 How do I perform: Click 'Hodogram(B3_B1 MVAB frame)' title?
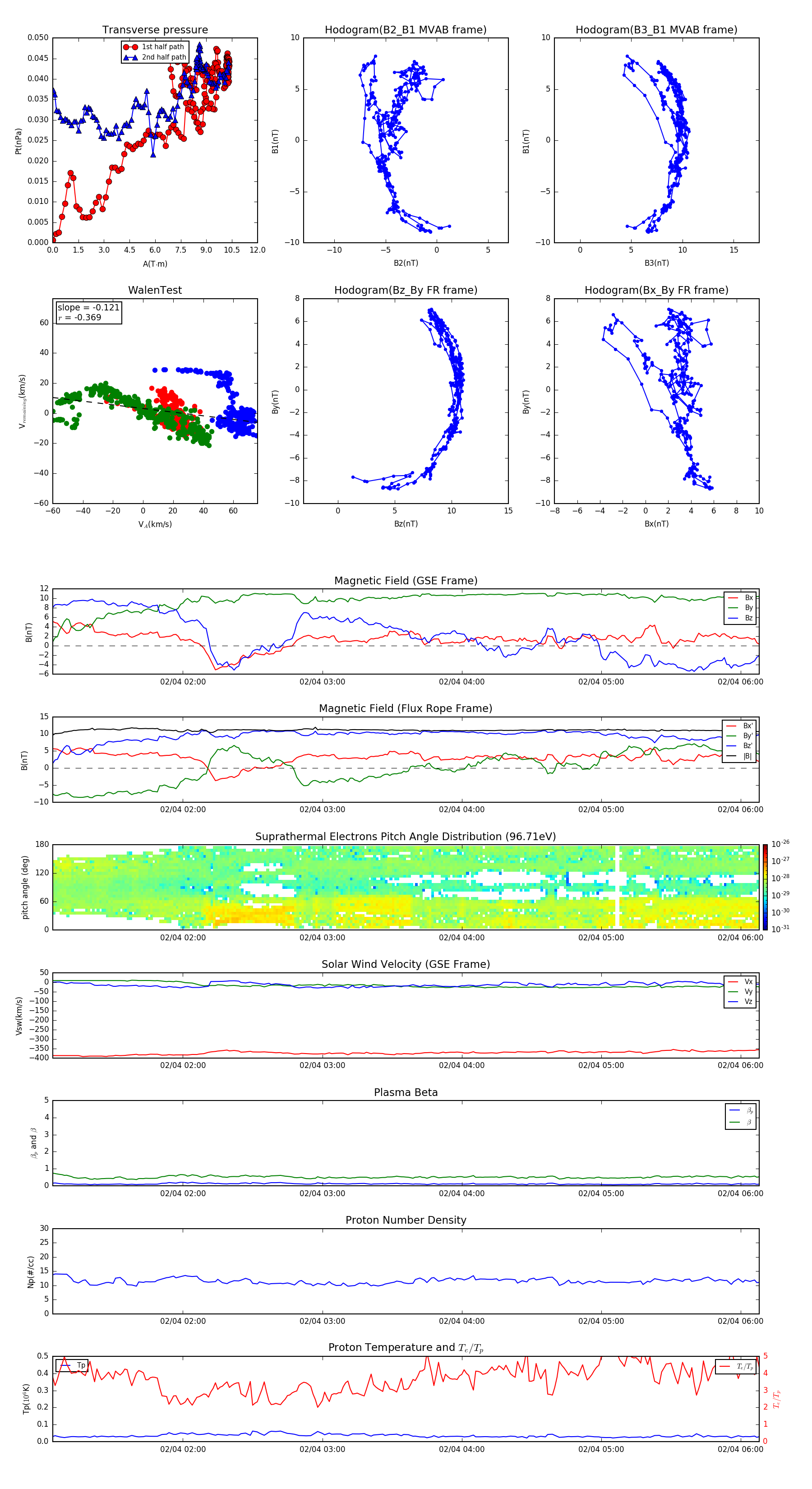pos(656,29)
